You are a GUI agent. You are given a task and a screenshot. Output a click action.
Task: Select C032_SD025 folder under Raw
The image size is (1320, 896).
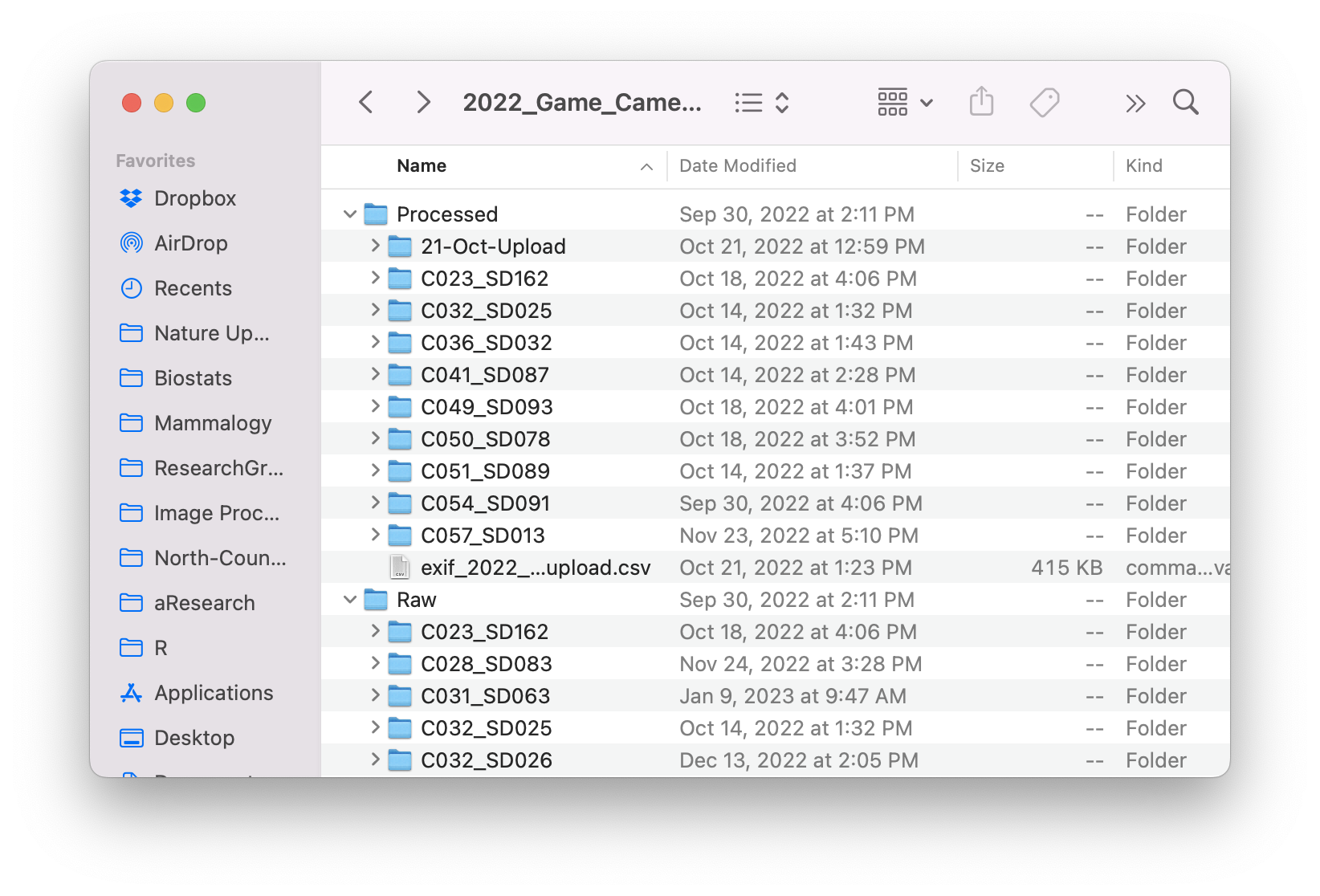click(776, 728)
